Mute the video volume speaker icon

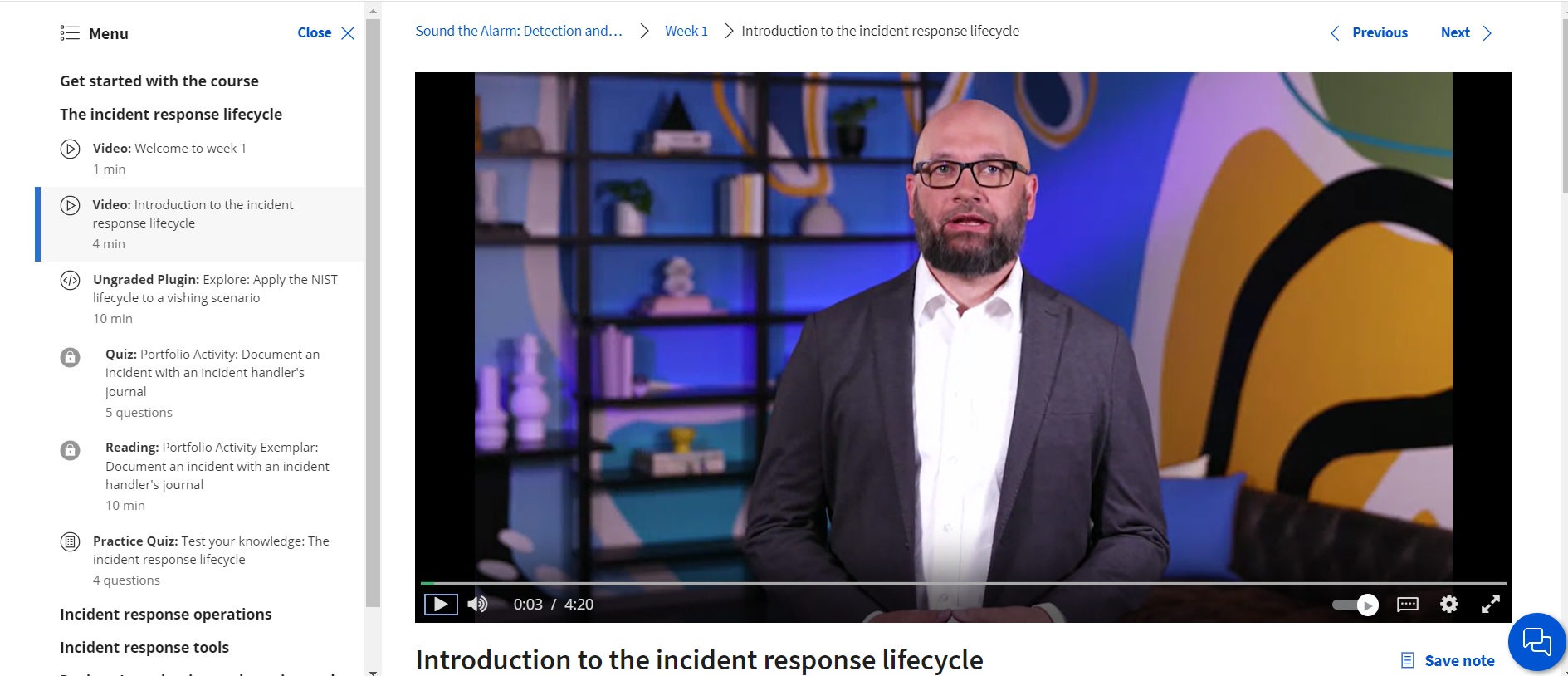click(477, 604)
